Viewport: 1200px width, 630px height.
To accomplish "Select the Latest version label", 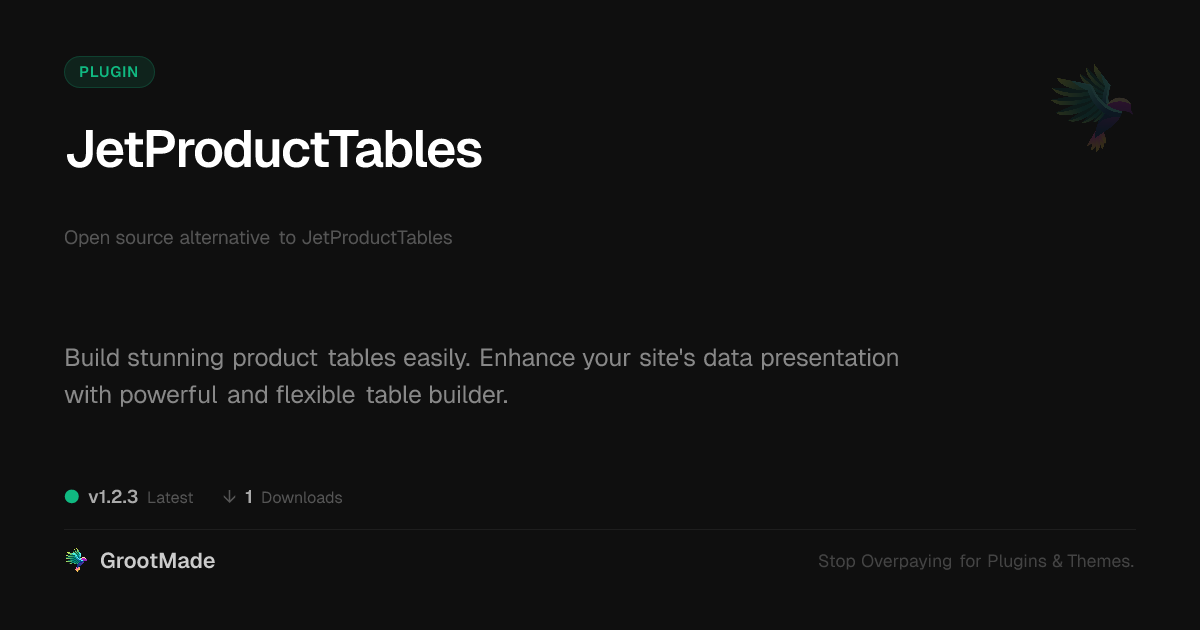I will tap(170, 497).
